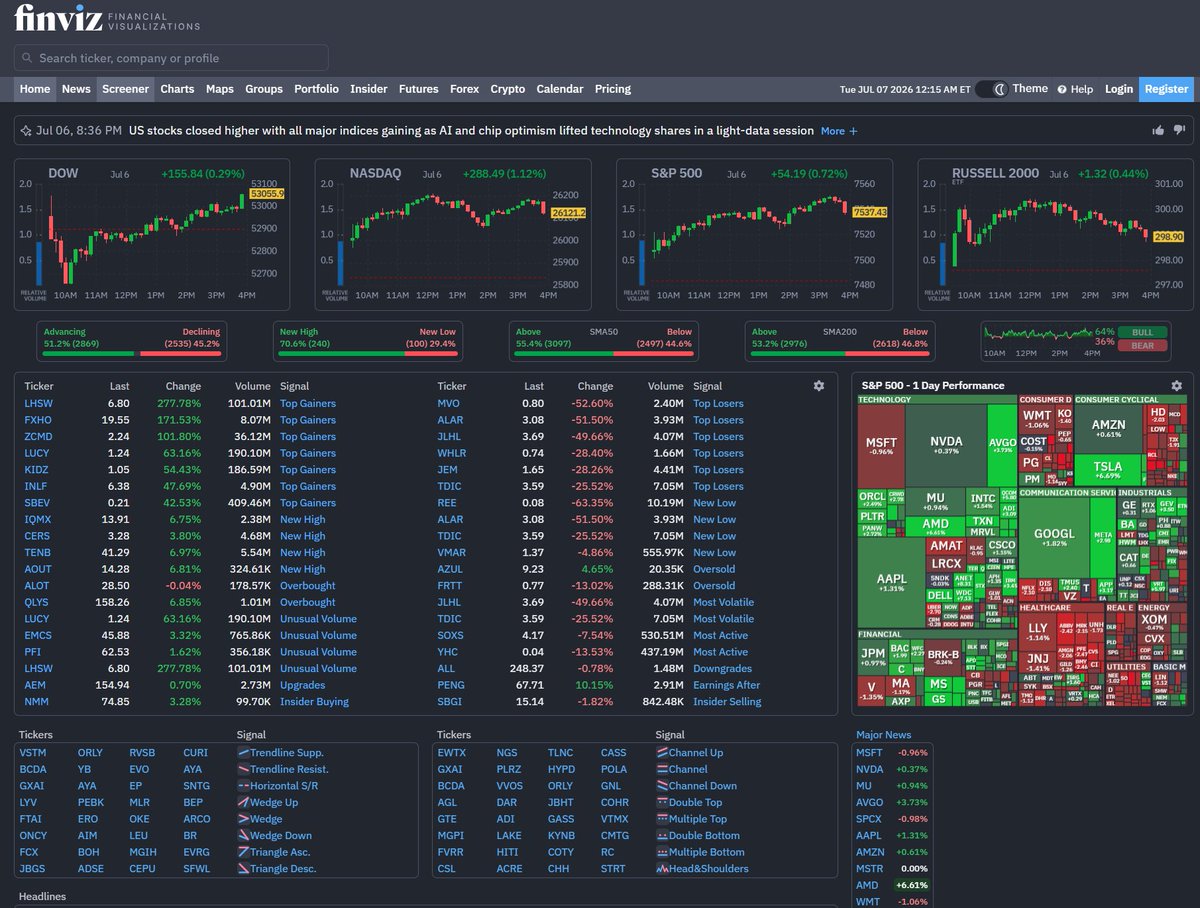Click the Wedge Down pattern icon

243,835
